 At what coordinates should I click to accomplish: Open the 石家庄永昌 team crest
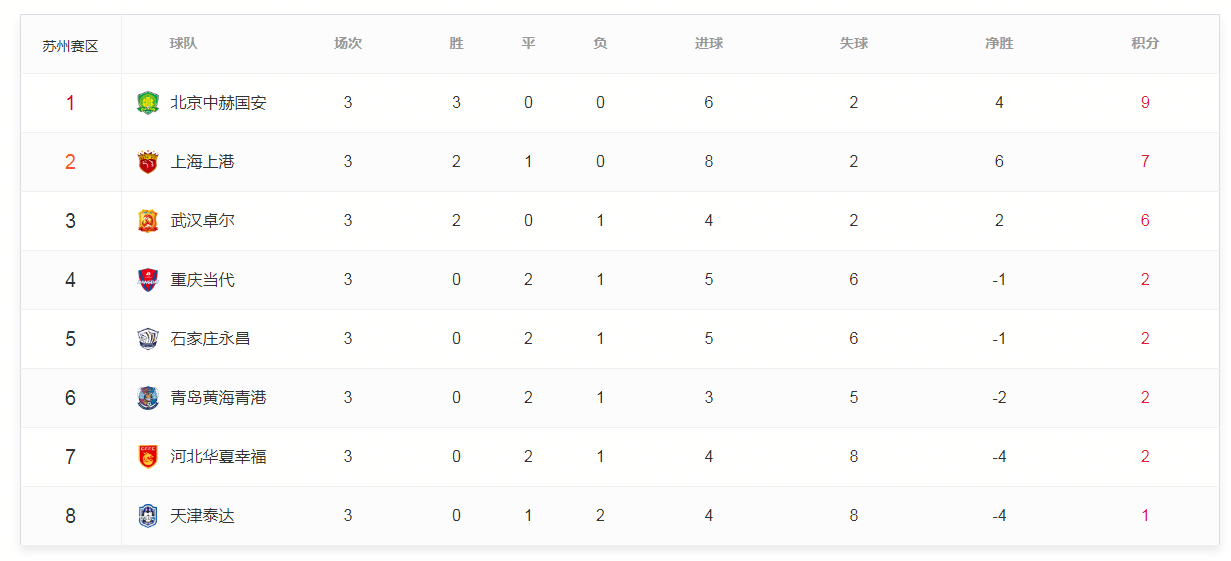pos(148,339)
